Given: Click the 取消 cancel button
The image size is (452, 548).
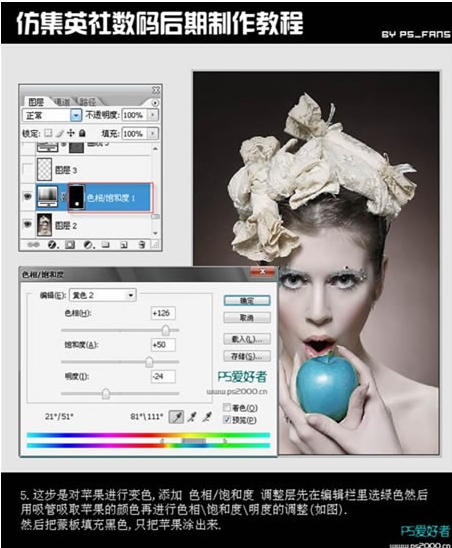Looking at the screenshot, I should (x=247, y=318).
